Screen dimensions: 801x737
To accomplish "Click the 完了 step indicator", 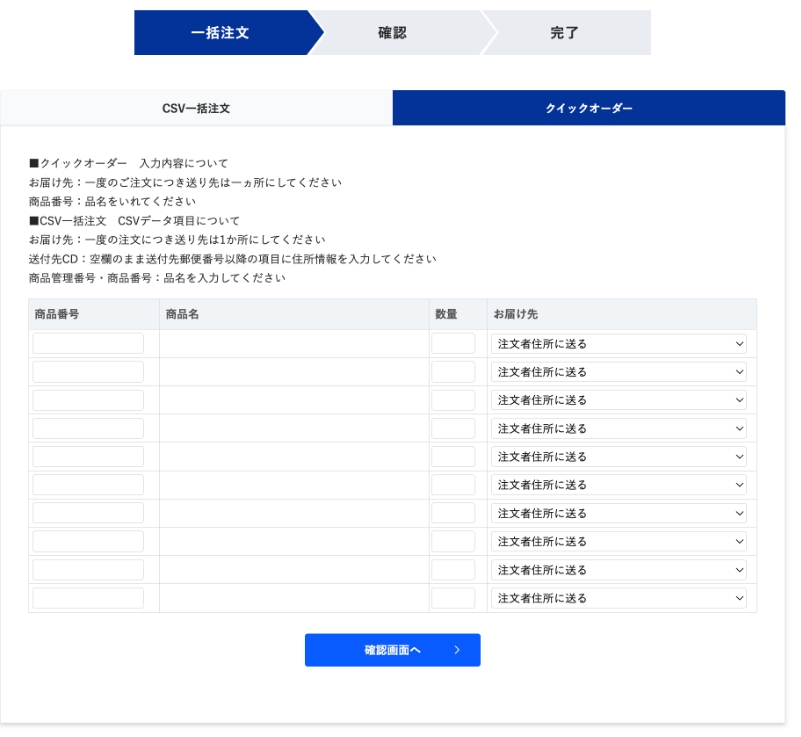I will click(563, 33).
